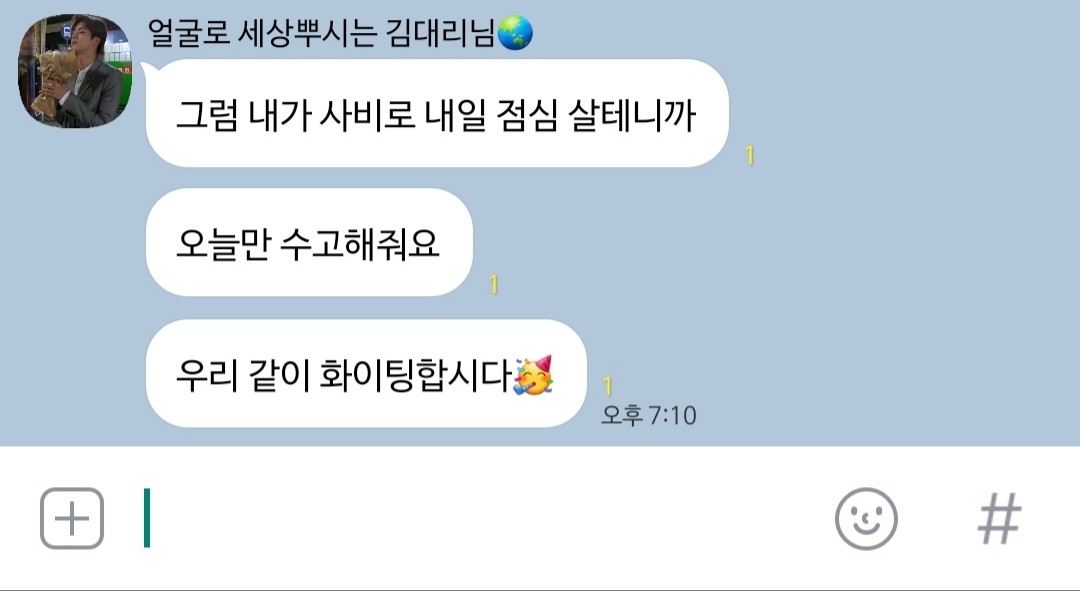
Task: Click the 오후 7:10 timestamp
Action: (649, 415)
